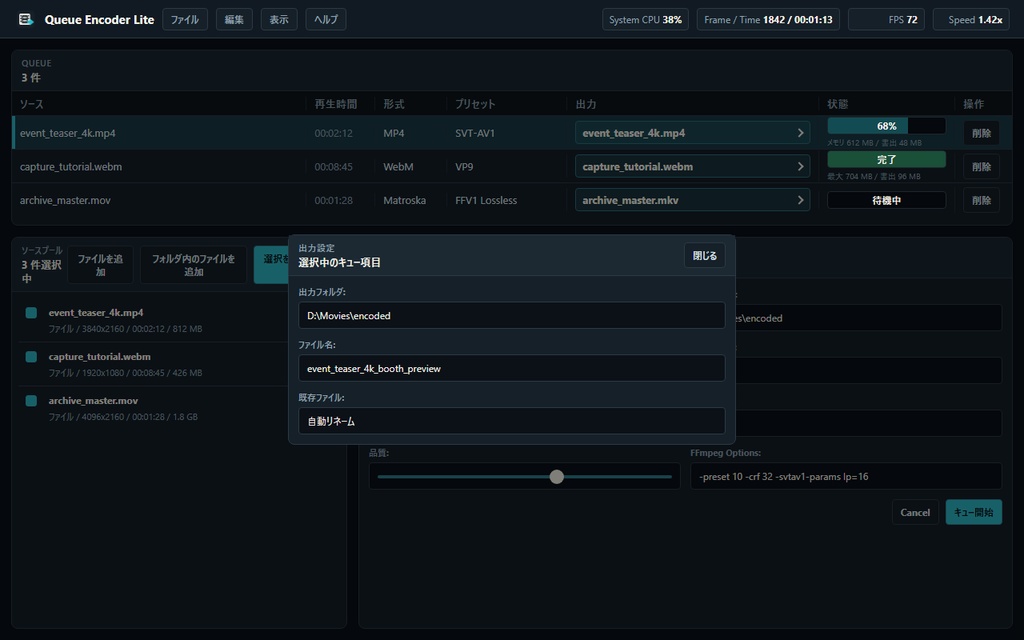Screen dimensions: 1024x640
Task: Click the ソース column header
Action: click(31, 104)
